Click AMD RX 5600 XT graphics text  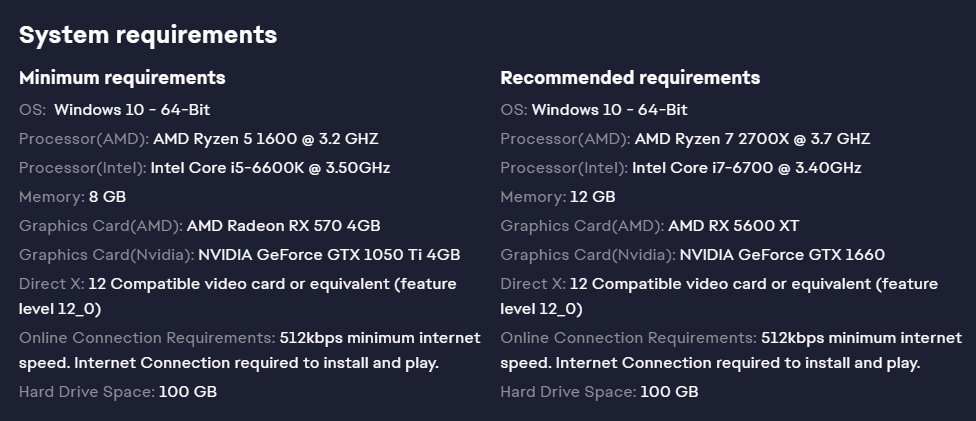tap(733, 225)
